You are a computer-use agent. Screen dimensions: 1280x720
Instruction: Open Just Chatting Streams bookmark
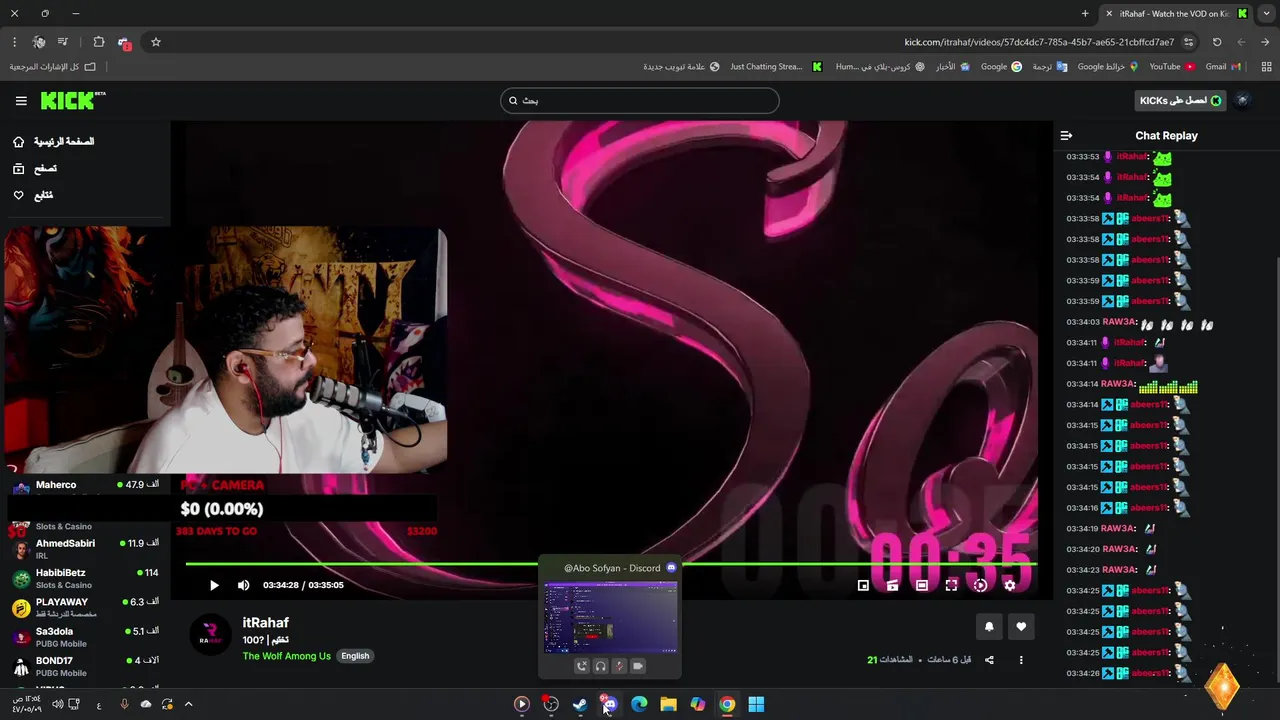[775, 66]
